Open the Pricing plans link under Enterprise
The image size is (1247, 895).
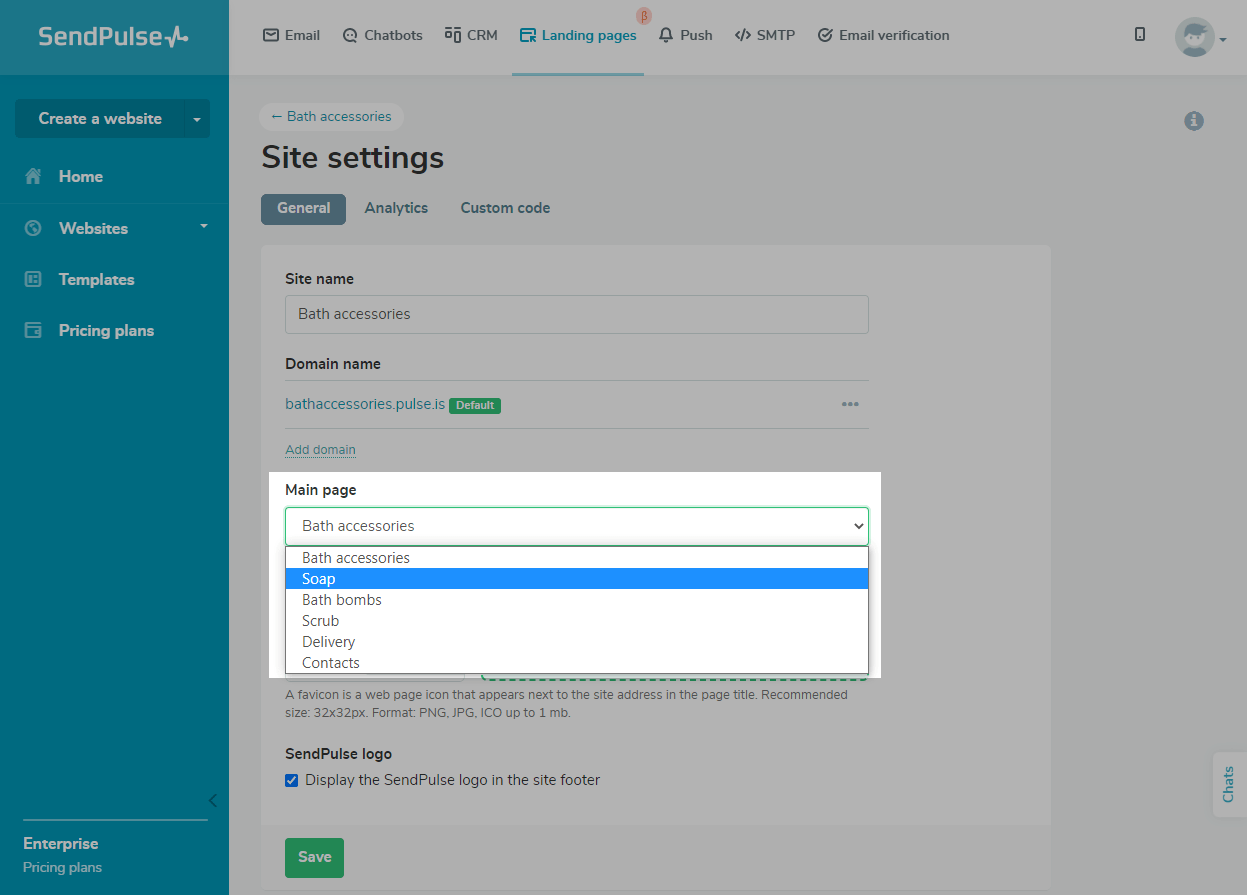(62, 867)
